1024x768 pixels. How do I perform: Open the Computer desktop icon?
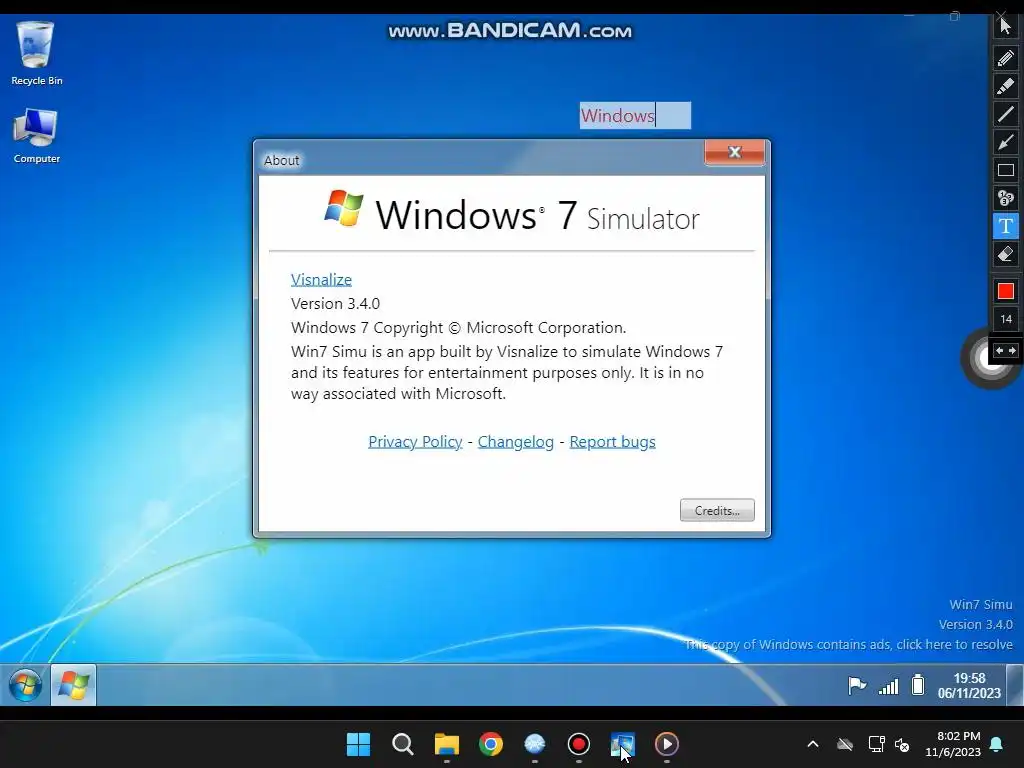coord(37,136)
